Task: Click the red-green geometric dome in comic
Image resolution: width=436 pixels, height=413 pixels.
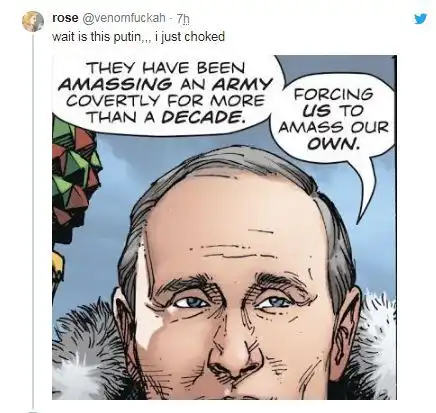Action: 75,173
